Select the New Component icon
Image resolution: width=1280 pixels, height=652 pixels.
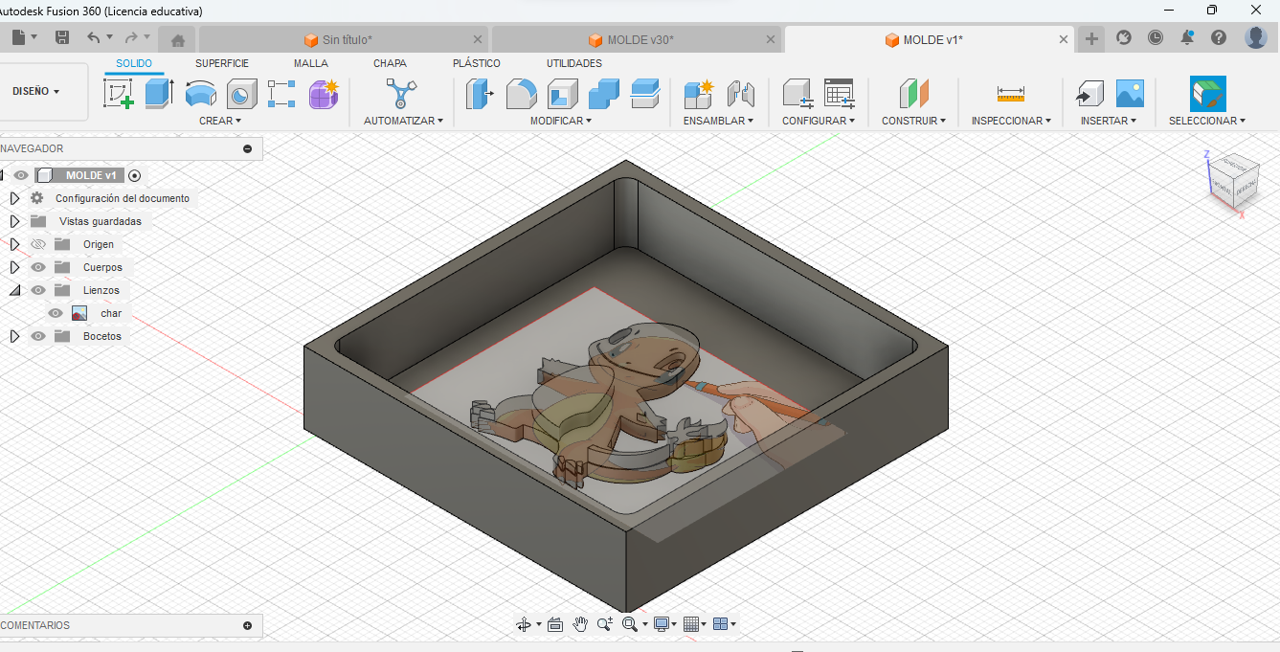[x=698, y=94]
